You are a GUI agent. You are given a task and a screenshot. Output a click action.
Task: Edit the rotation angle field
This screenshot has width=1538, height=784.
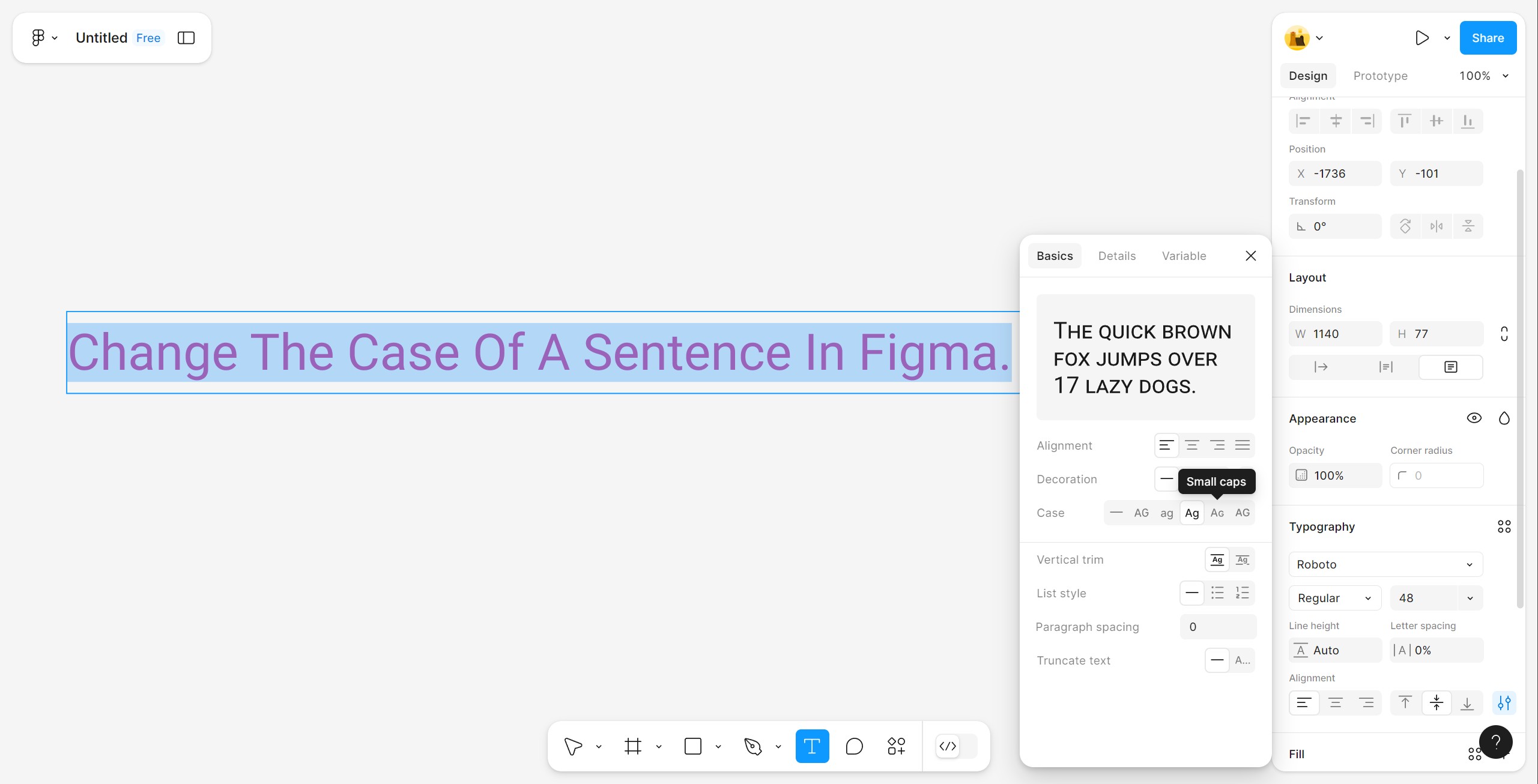pyautogui.click(x=1335, y=226)
